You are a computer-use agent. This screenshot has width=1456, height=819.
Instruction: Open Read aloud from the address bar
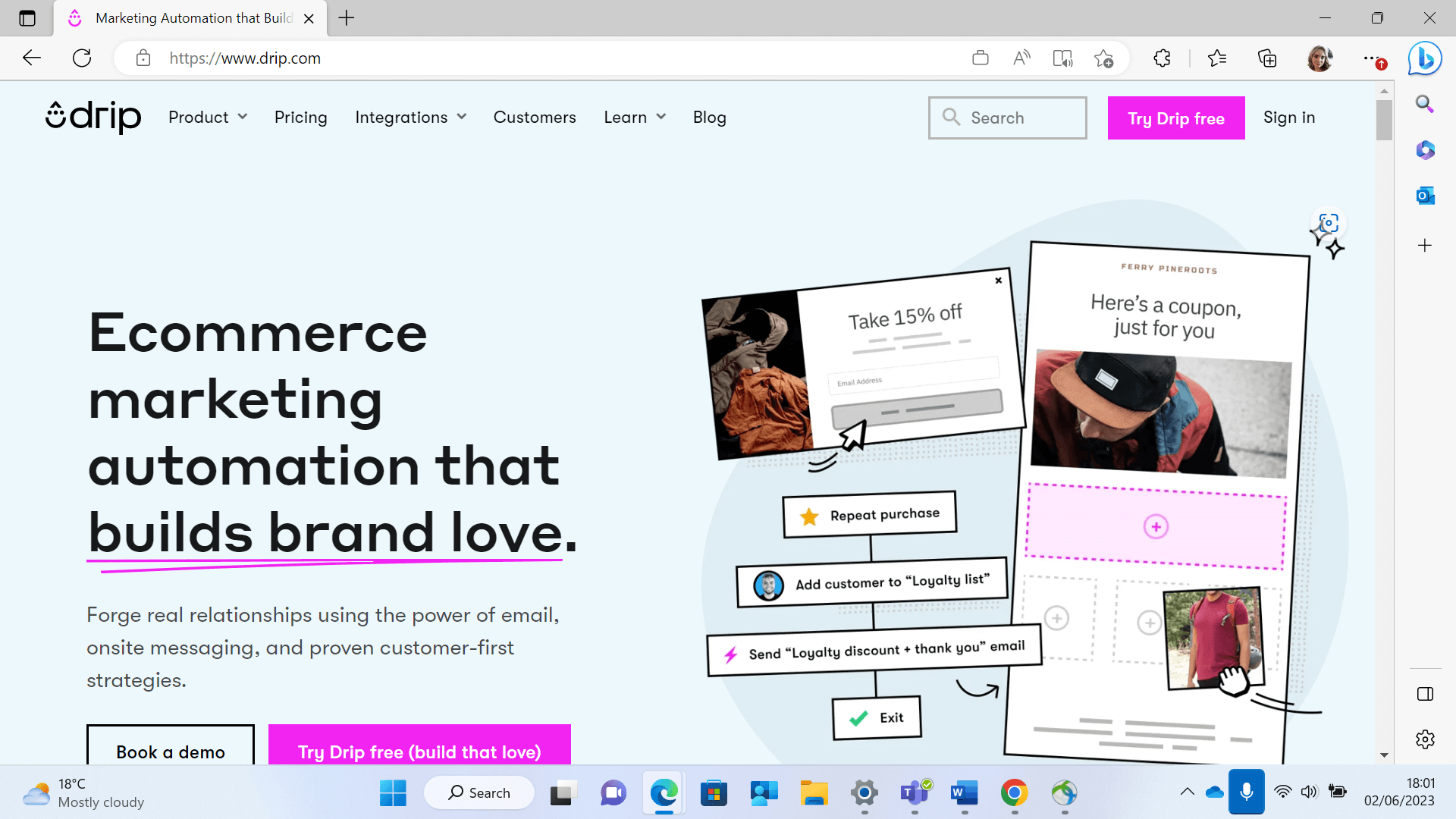[1021, 58]
